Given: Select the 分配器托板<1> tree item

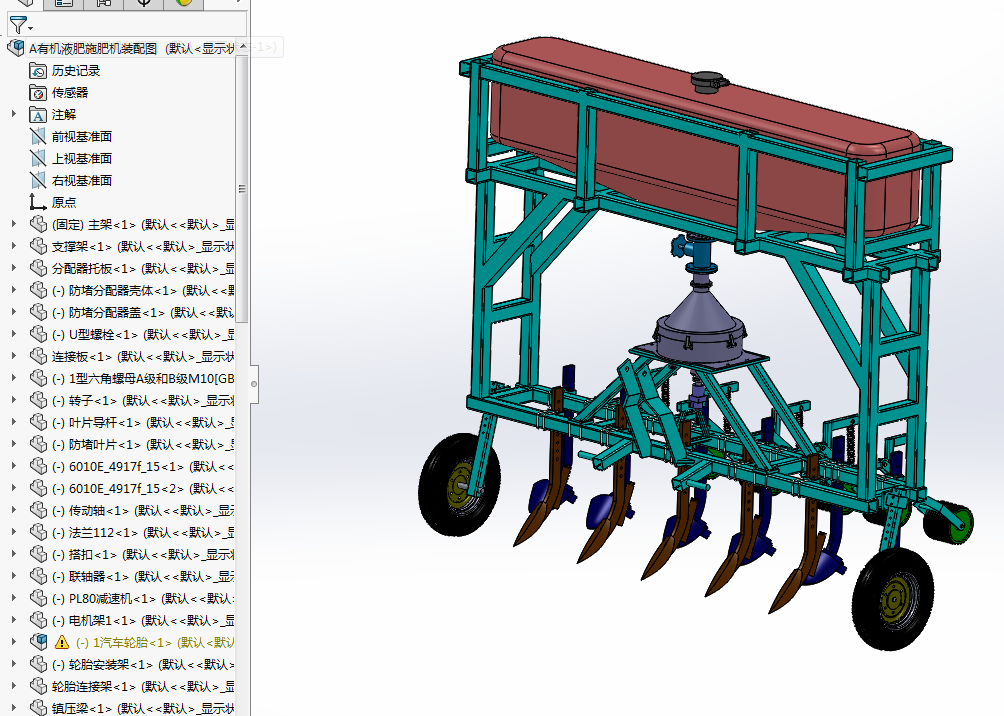Looking at the screenshot, I should (x=142, y=268).
